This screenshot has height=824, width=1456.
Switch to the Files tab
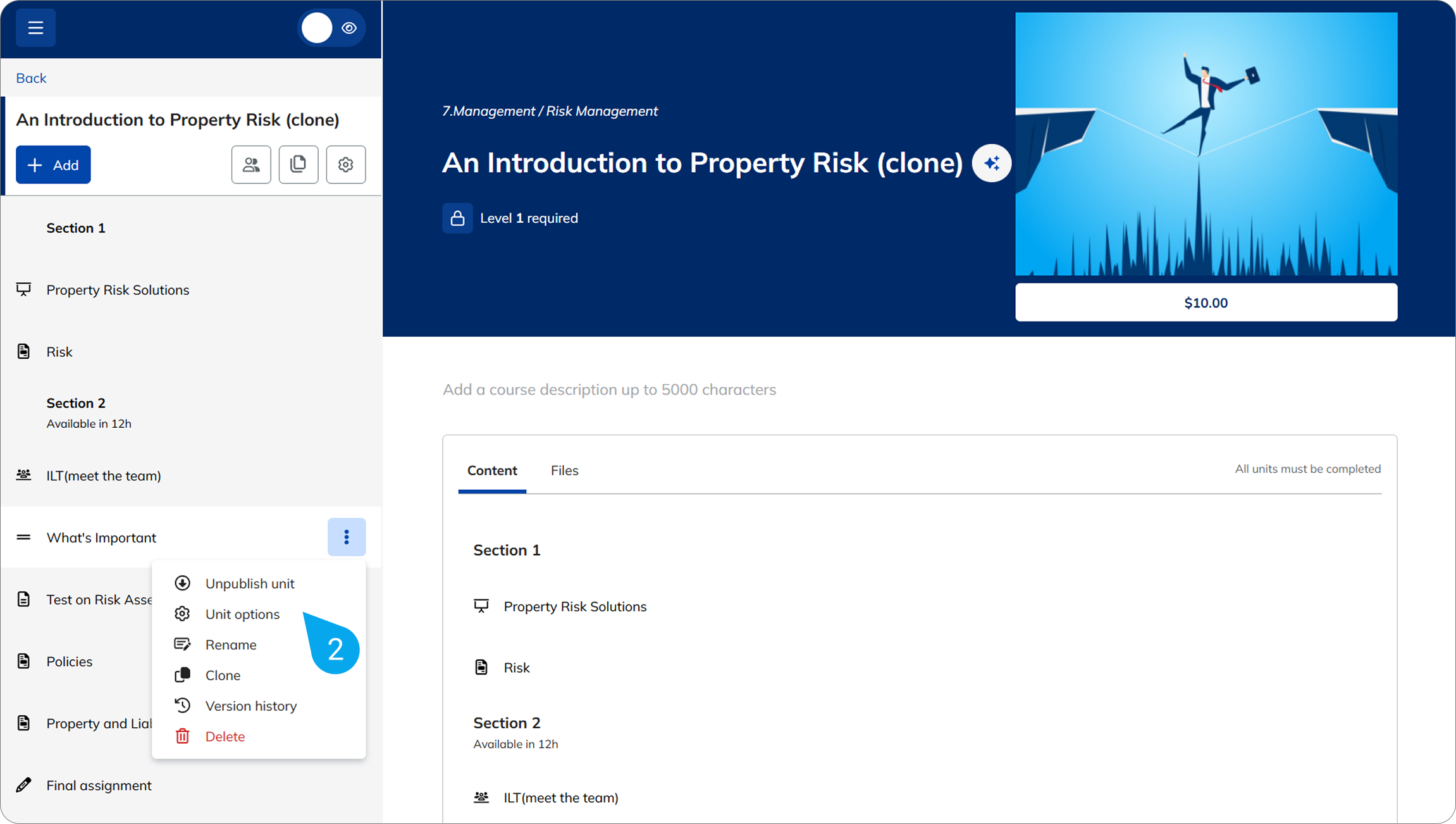pyautogui.click(x=564, y=470)
